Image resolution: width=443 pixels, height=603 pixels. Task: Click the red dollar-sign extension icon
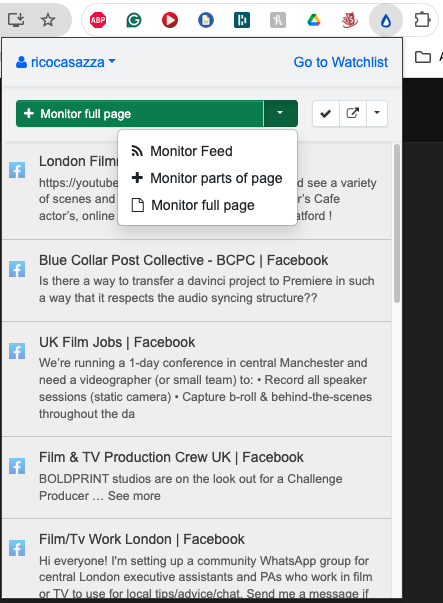[350, 20]
